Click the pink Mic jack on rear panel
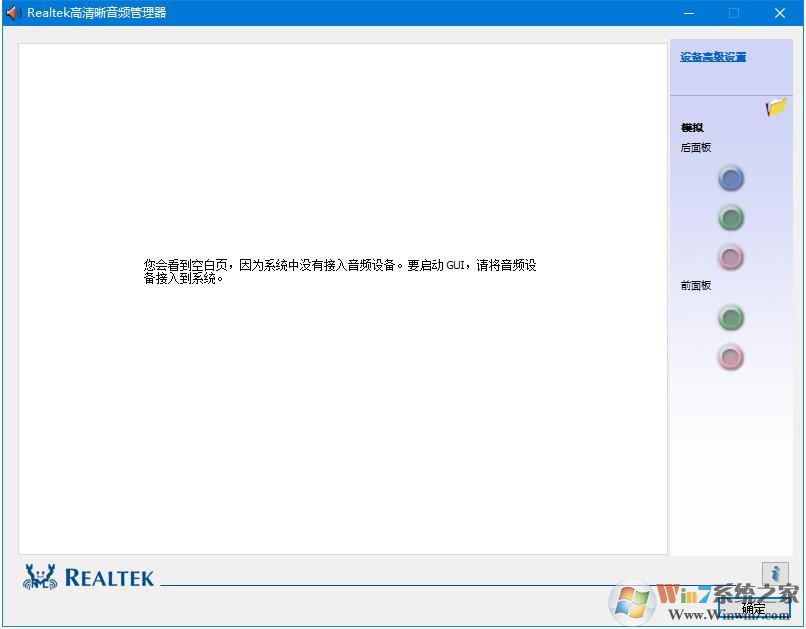 coord(731,257)
